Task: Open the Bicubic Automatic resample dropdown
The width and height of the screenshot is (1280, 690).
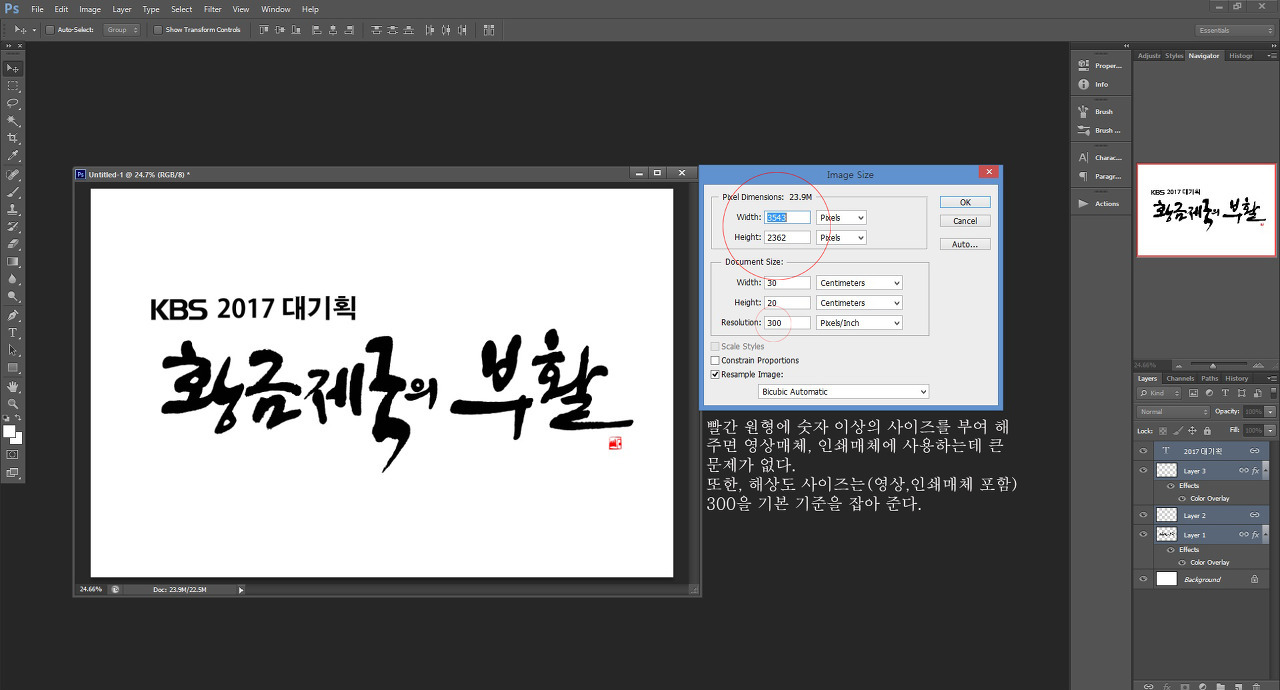Action: click(843, 390)
